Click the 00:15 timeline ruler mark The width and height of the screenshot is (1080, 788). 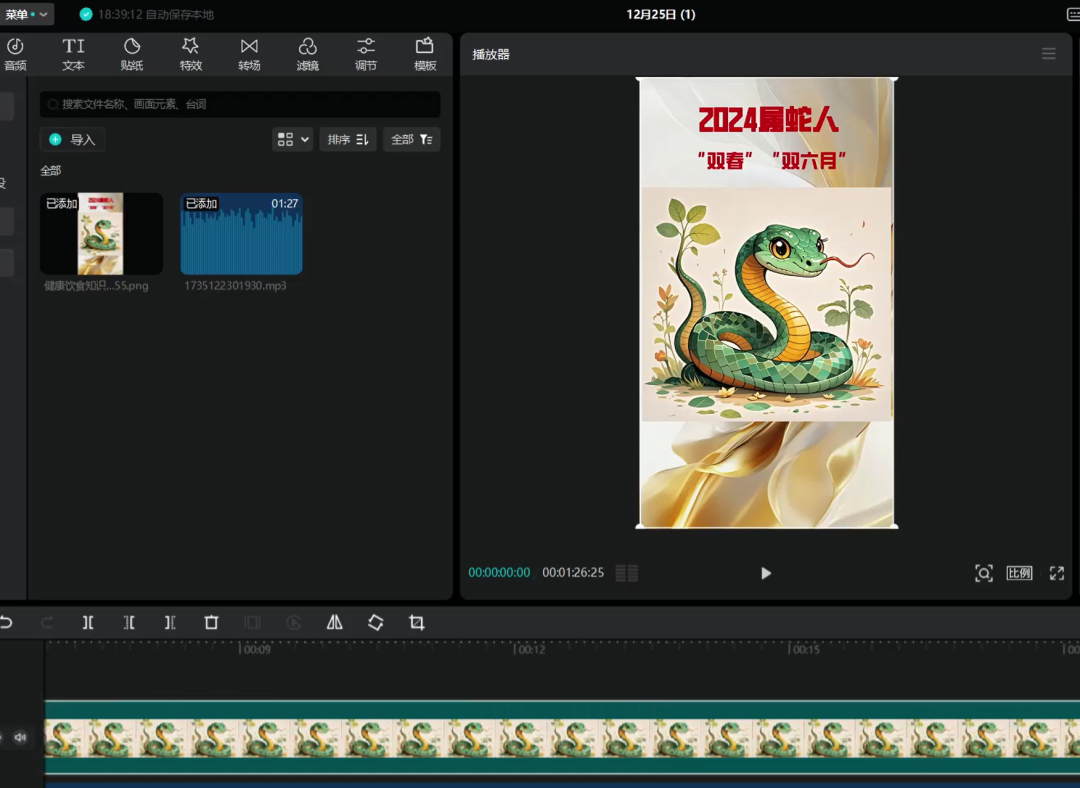[804, 649]
